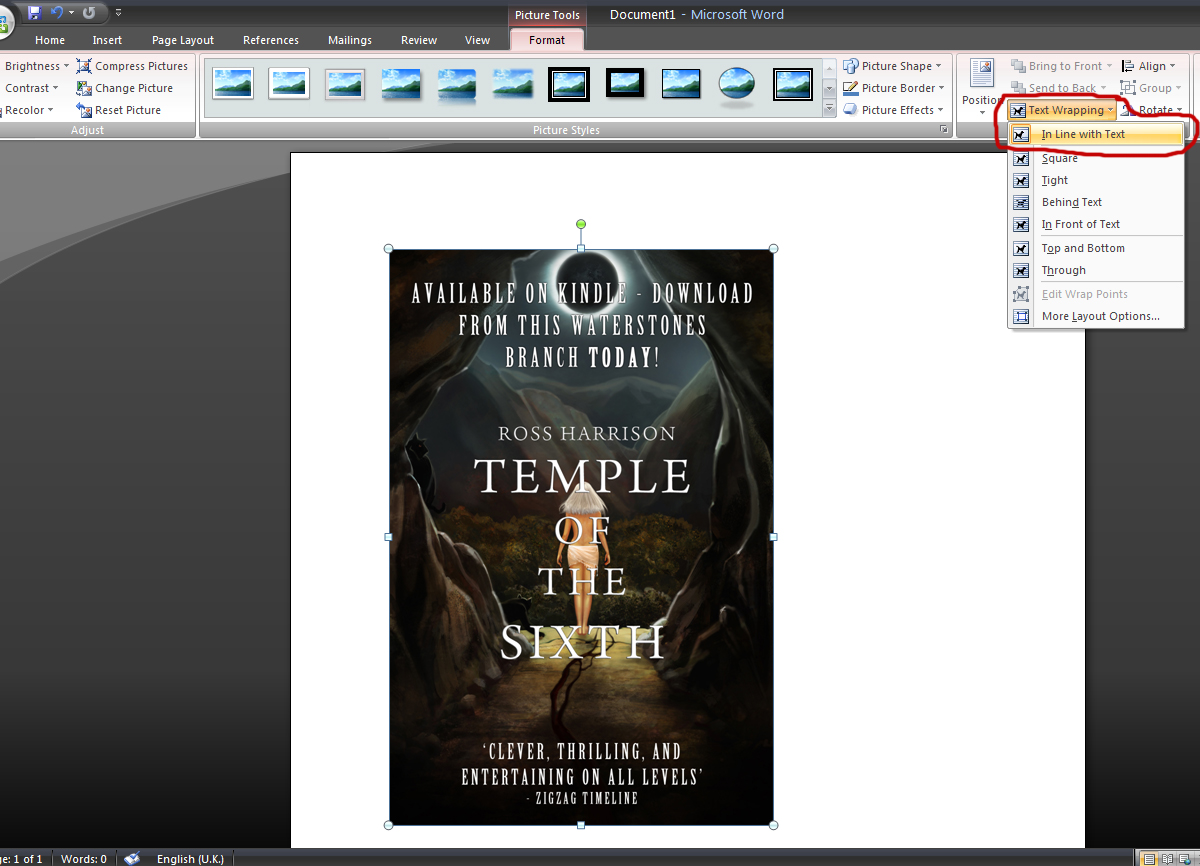Click the green rotation handle above picture
This screenshot has width=1200, height=866.
(x=581, y=224)
